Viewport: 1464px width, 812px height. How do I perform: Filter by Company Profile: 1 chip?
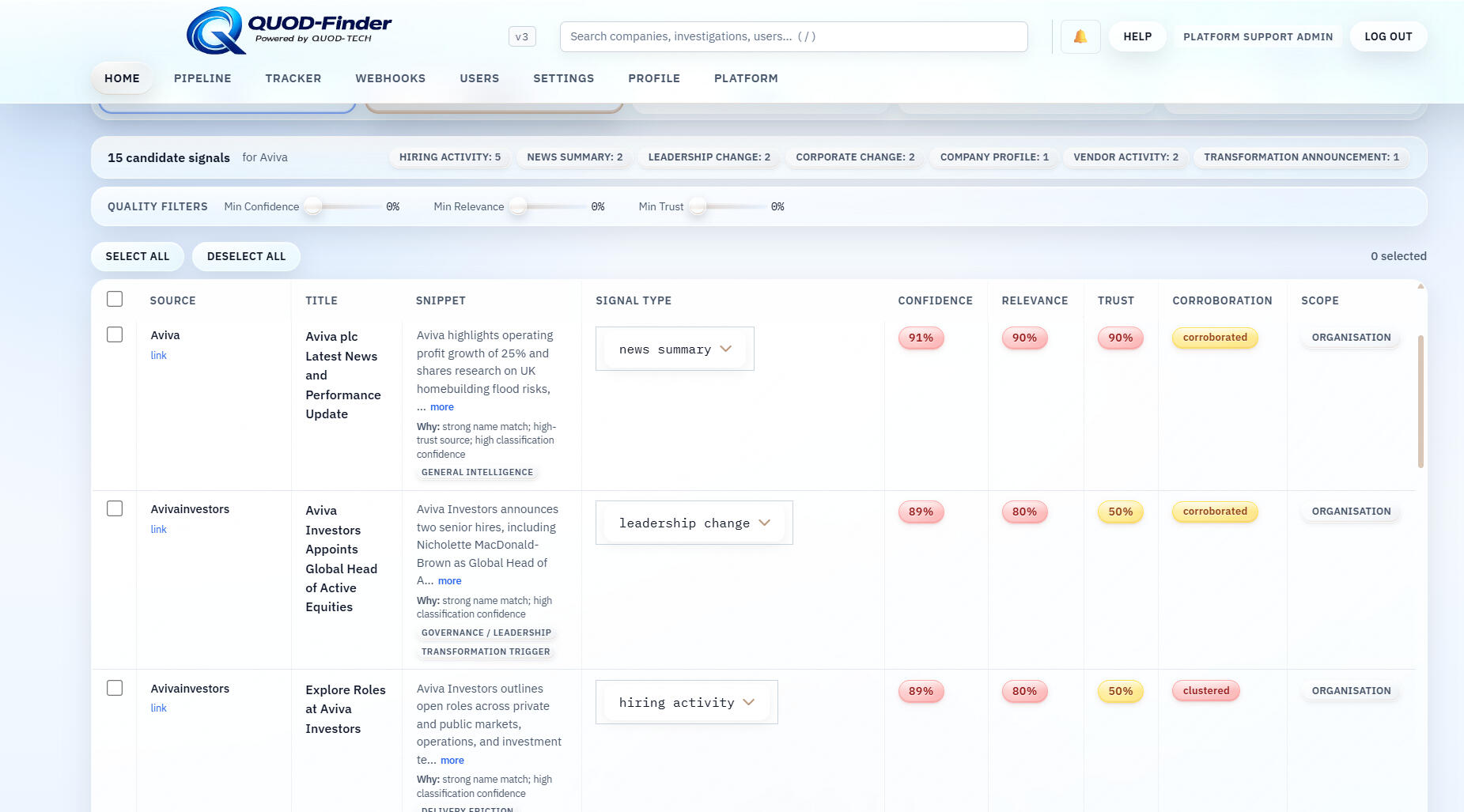pos(994,157)
